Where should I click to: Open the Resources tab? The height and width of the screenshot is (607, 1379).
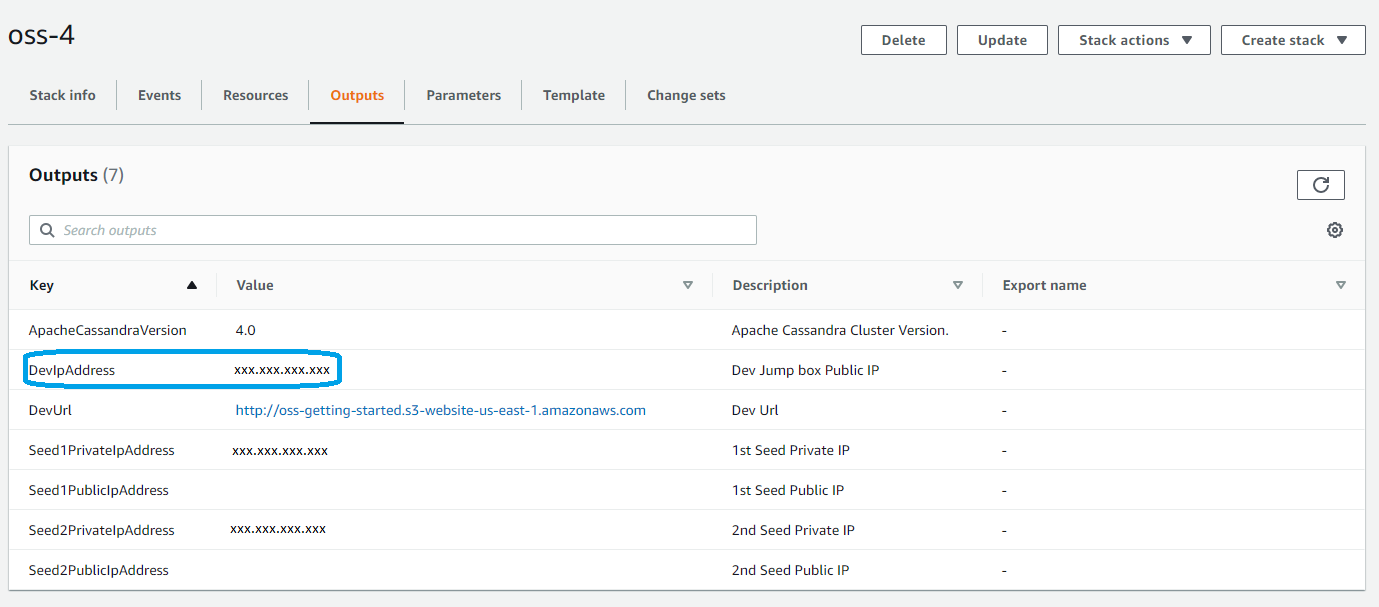(255, 95)
